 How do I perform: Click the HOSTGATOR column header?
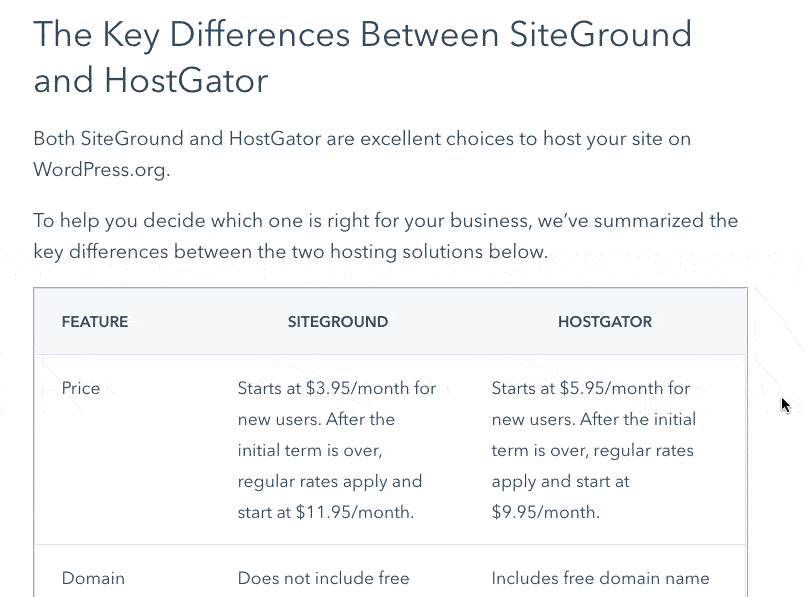[604, 322]
